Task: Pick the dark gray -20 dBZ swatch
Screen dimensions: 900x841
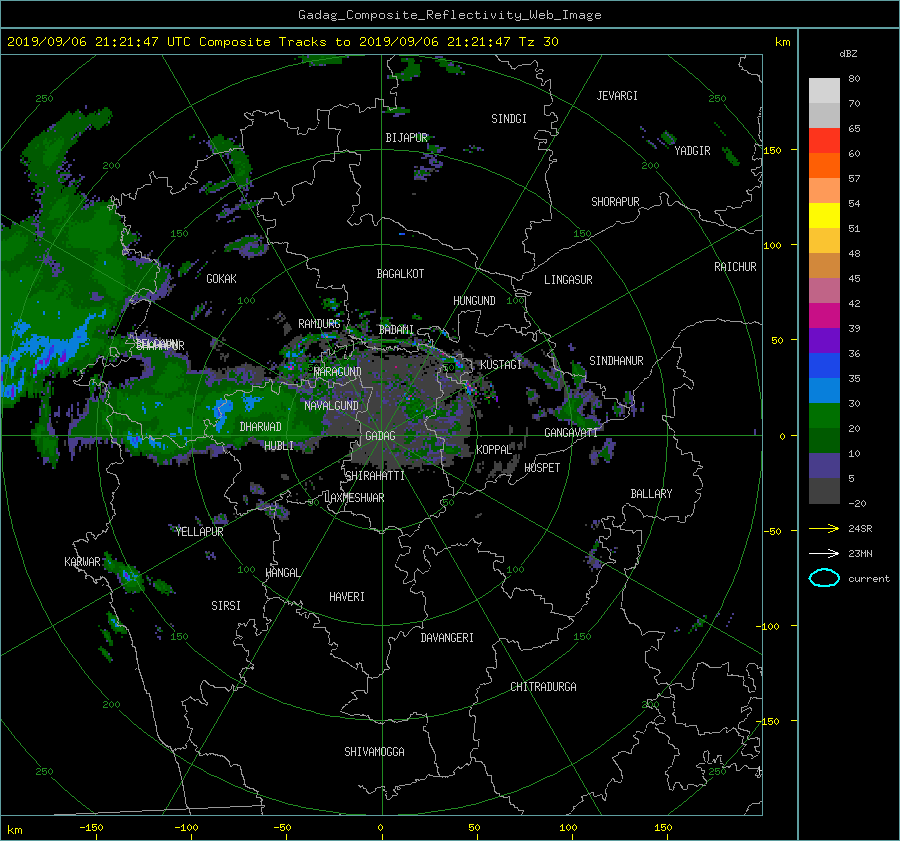Action: click(x=824, y=490)
